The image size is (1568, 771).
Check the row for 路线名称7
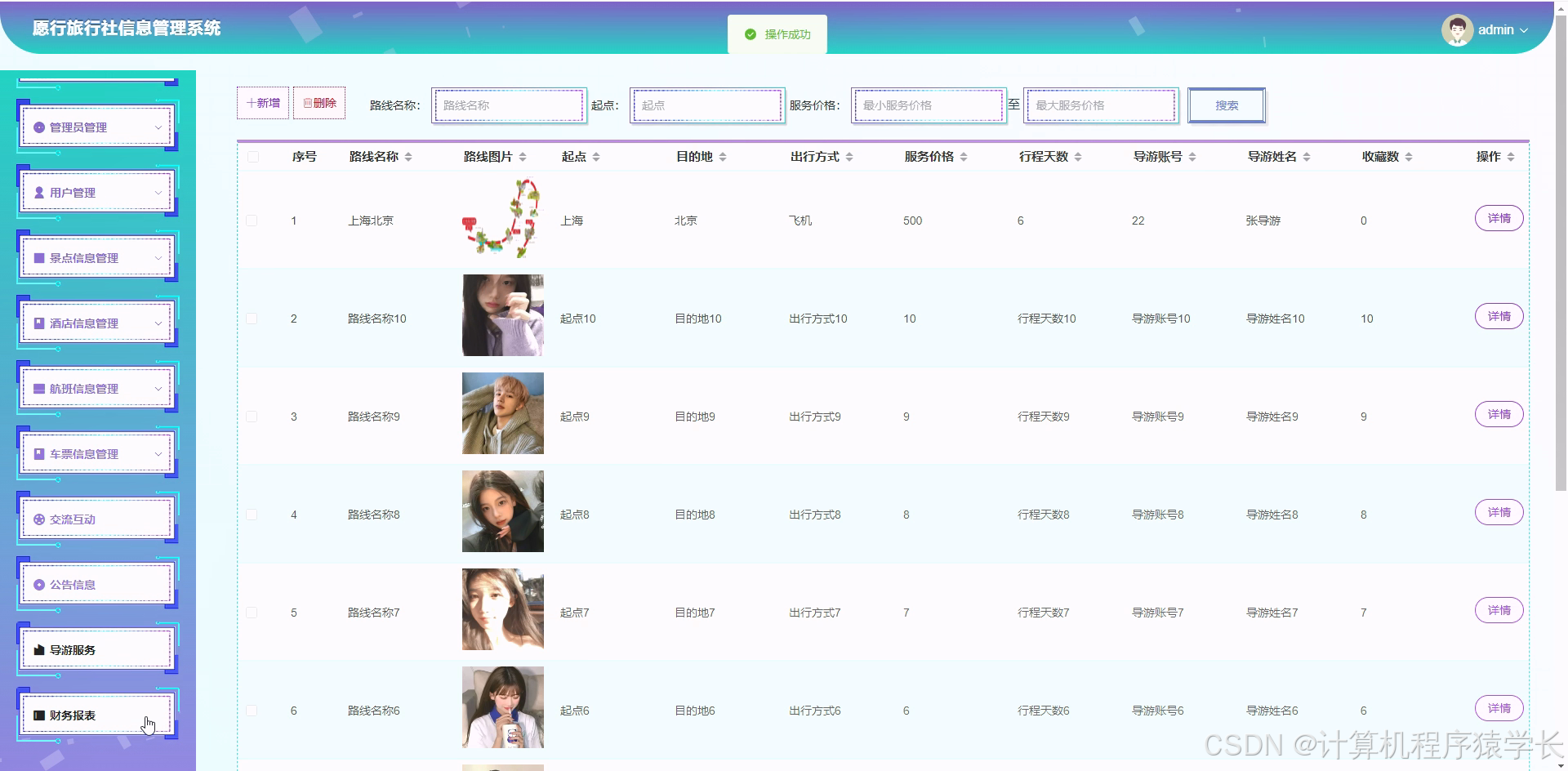click(252, 613)
